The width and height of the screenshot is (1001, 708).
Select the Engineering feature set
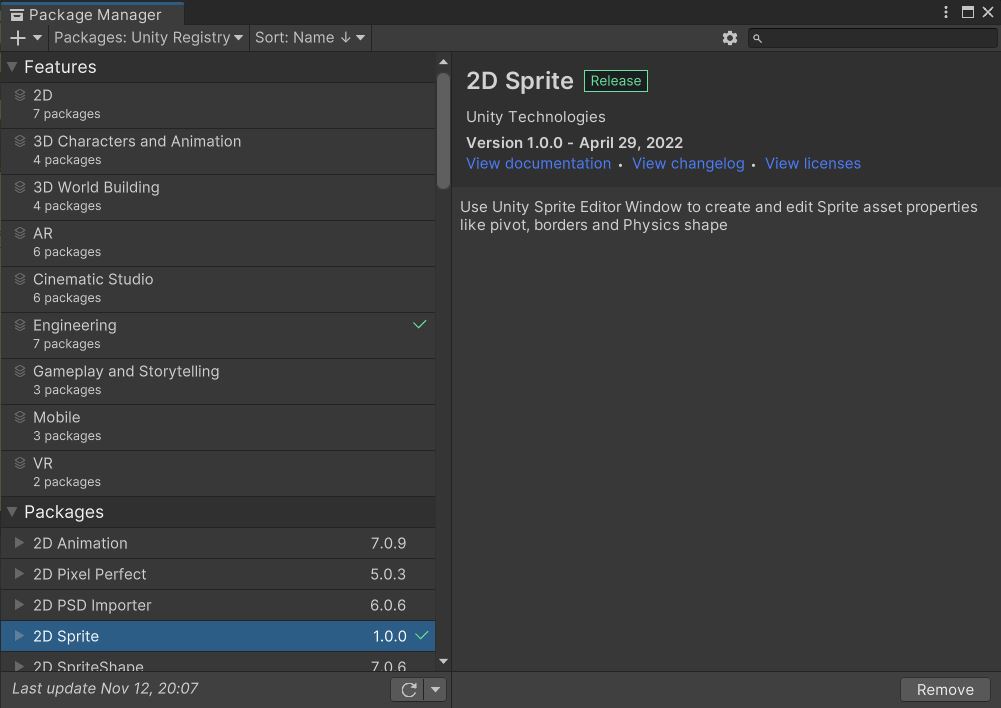(218, 335)
